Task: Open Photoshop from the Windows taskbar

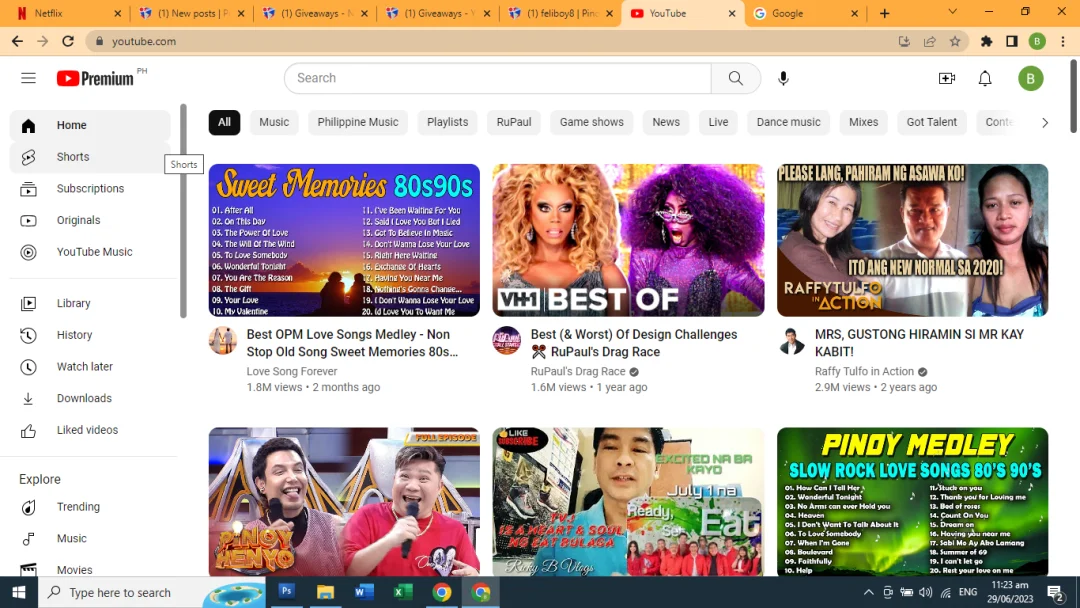Action: (287, 591)
